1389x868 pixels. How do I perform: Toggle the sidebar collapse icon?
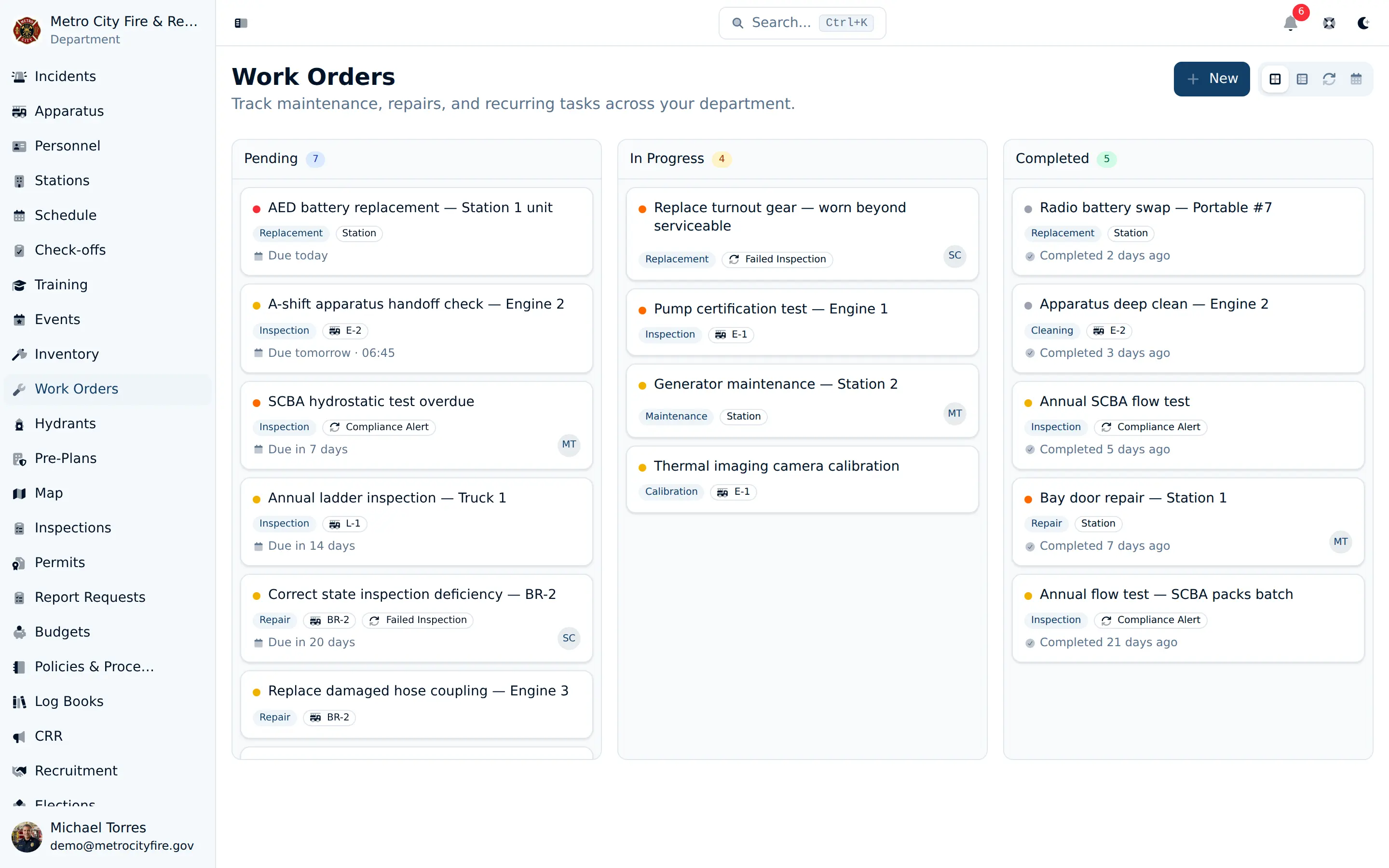click(x=241, y=23)
